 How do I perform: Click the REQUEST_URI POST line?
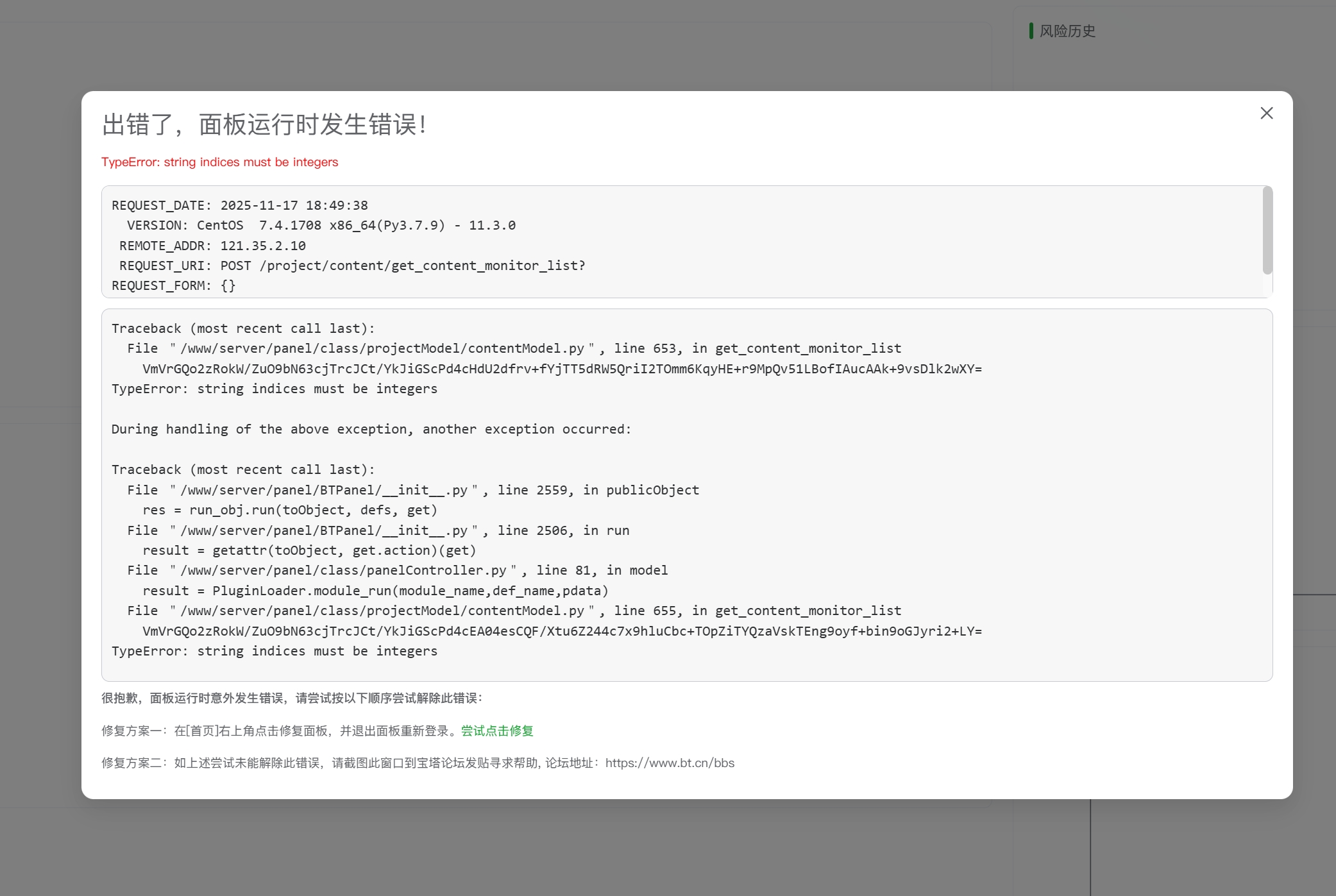coord(352,266)
